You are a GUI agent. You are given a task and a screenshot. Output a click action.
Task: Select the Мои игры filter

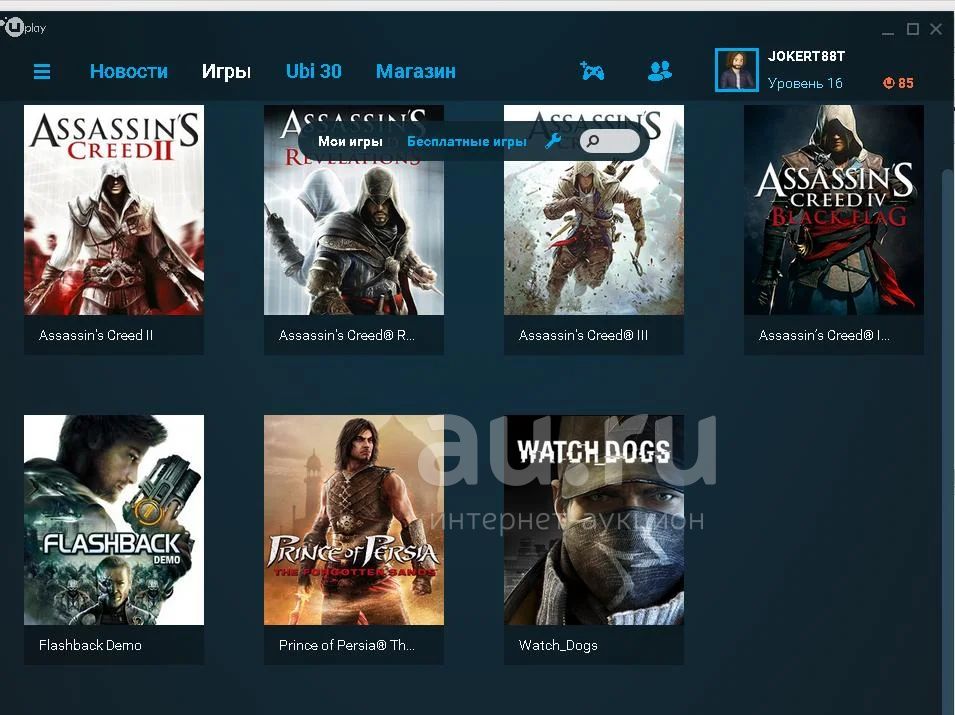[350, 141]
